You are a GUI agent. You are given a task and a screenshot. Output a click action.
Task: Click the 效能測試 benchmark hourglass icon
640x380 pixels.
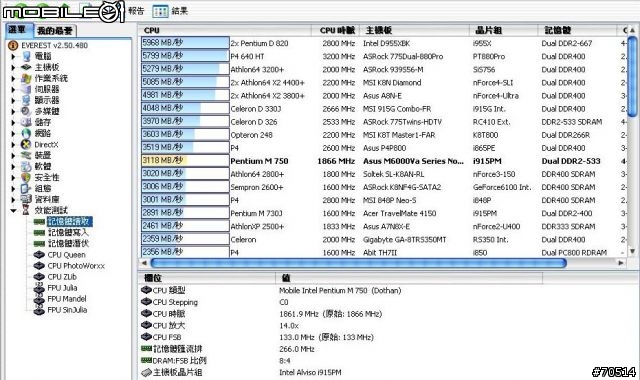[26, 210]
